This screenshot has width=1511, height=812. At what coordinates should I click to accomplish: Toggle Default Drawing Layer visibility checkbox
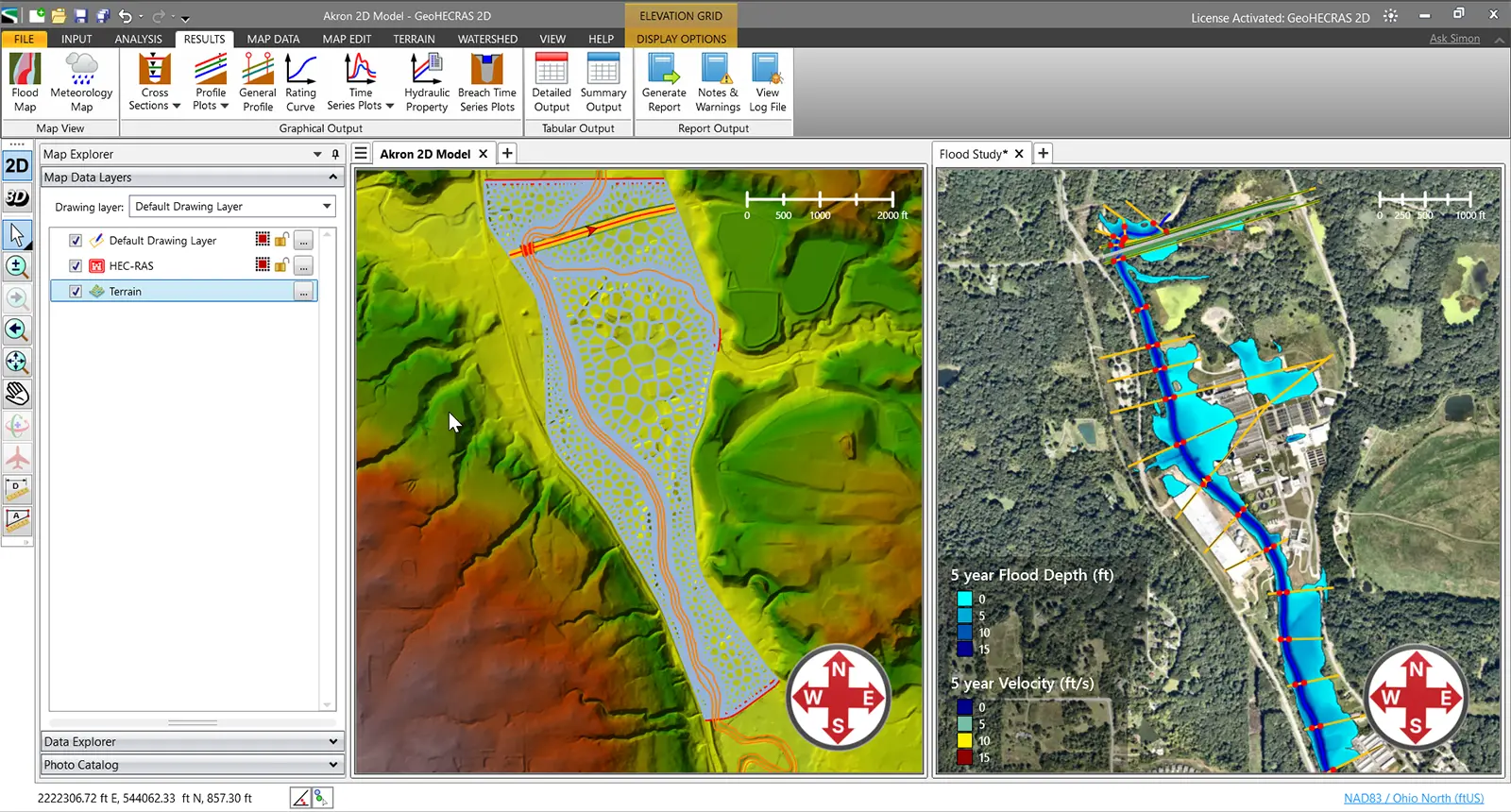click(x=76, y=241)
